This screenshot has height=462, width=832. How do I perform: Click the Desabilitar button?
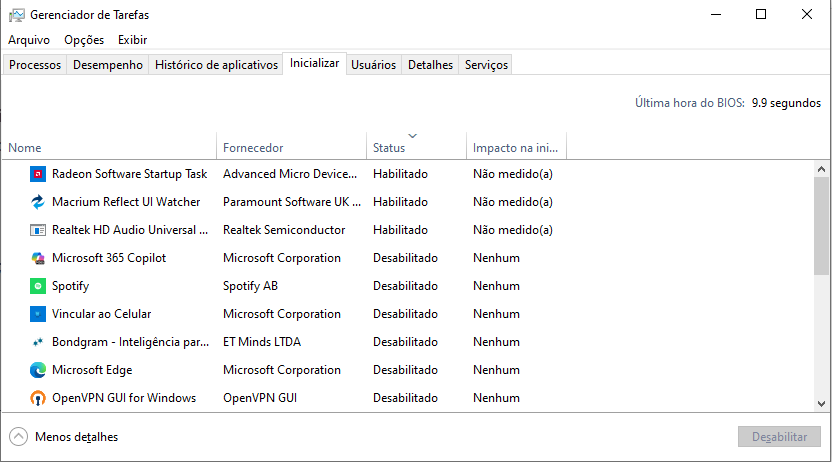(x=779, y=437)
